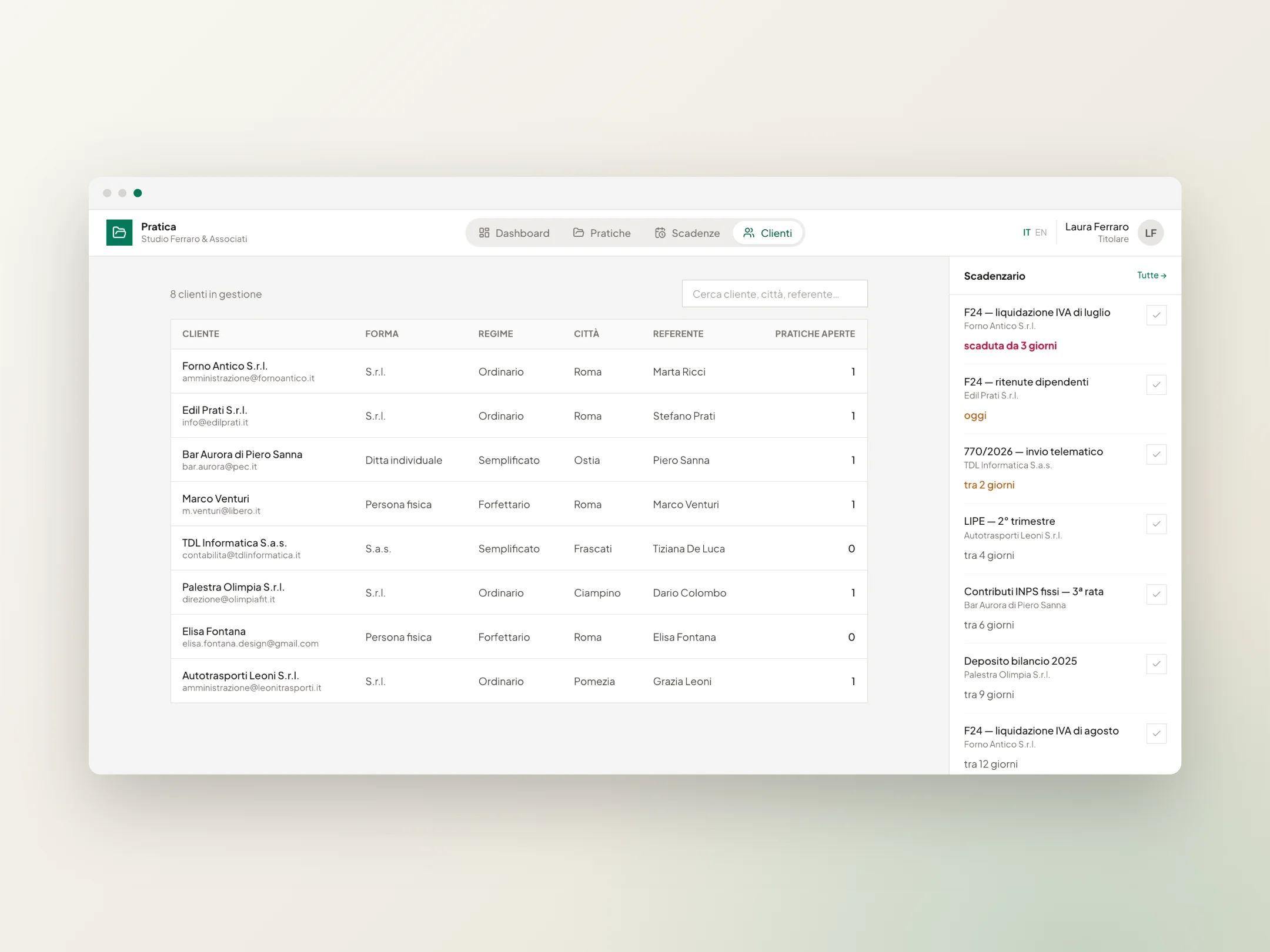Viewport: 1270px width, 952px height.
Task: Click the Laura Ferraro user name
Action: (x=1097, y=227)
